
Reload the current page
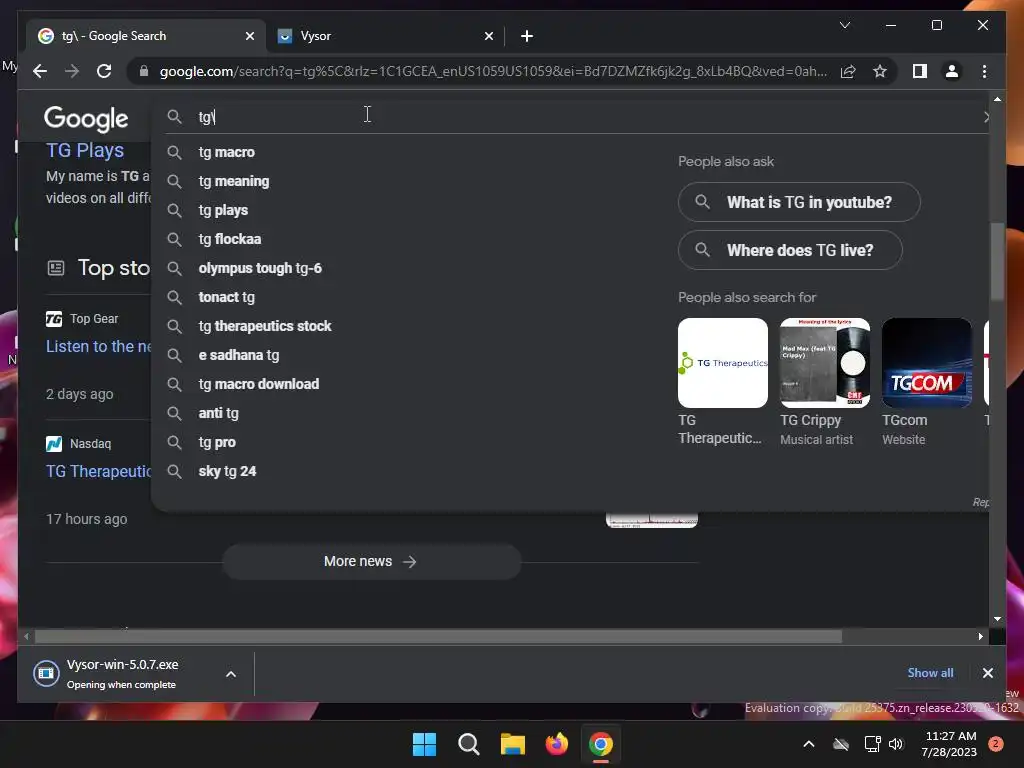coord(104,71)
